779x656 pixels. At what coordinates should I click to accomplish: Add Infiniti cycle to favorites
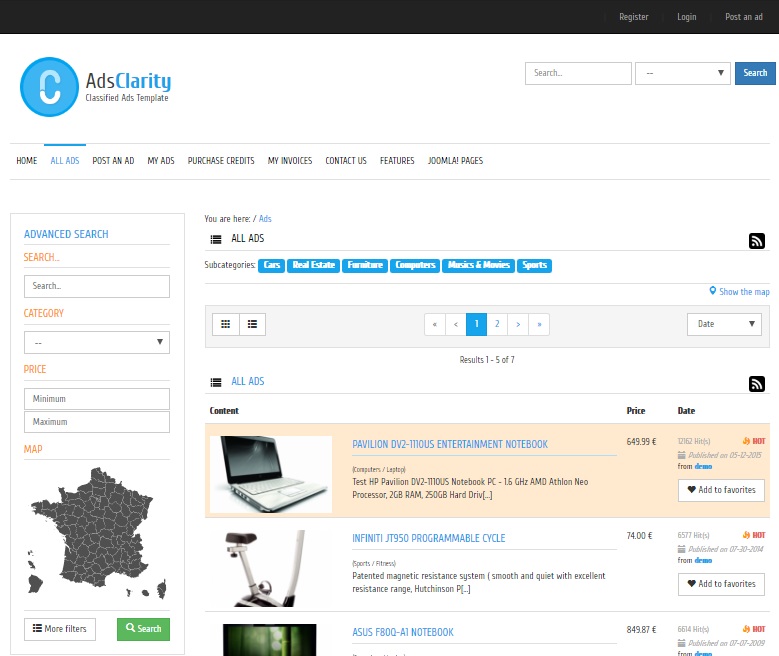coord(721,584)
